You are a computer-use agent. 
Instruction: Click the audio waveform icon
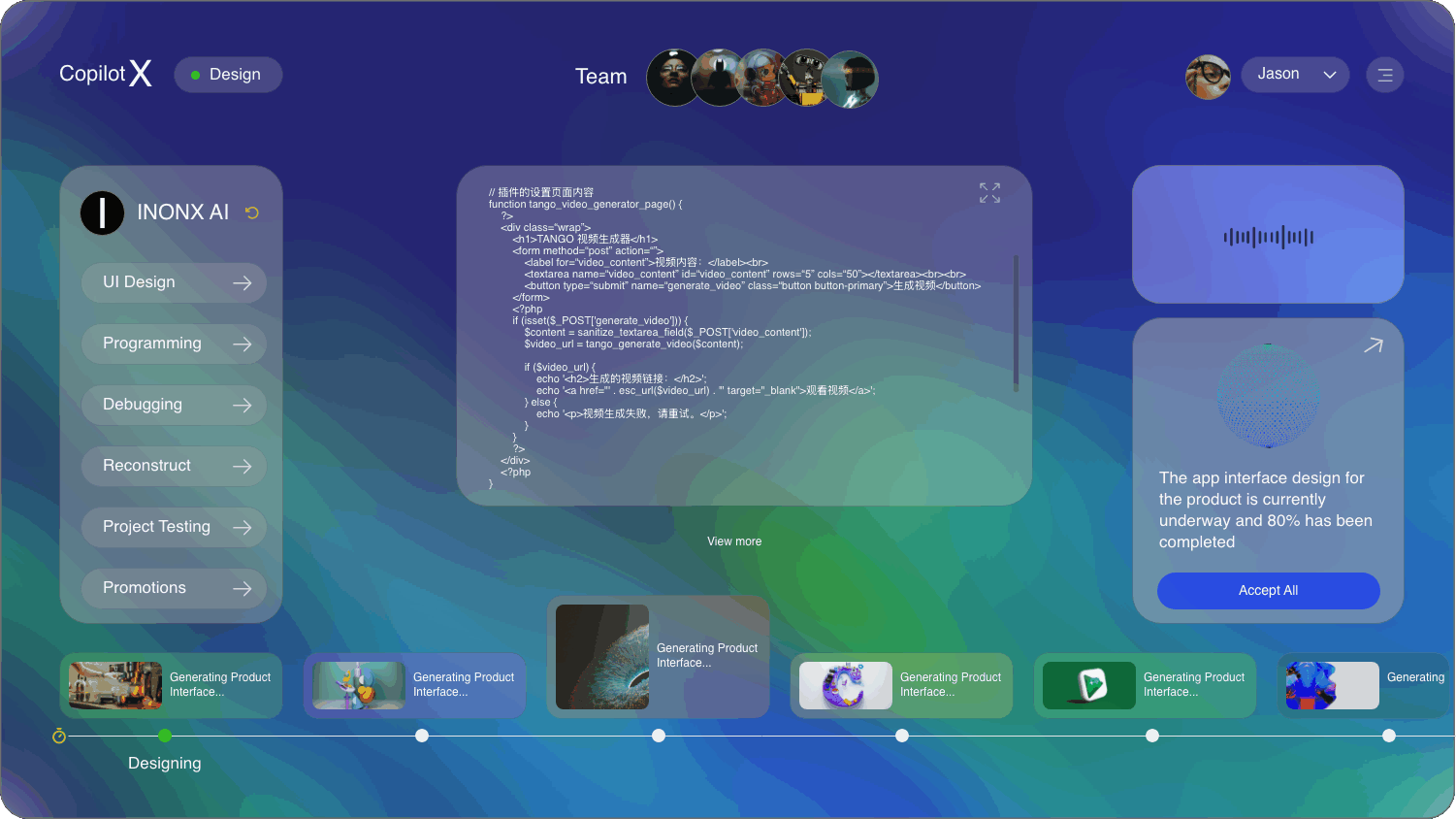(1268, 237)
